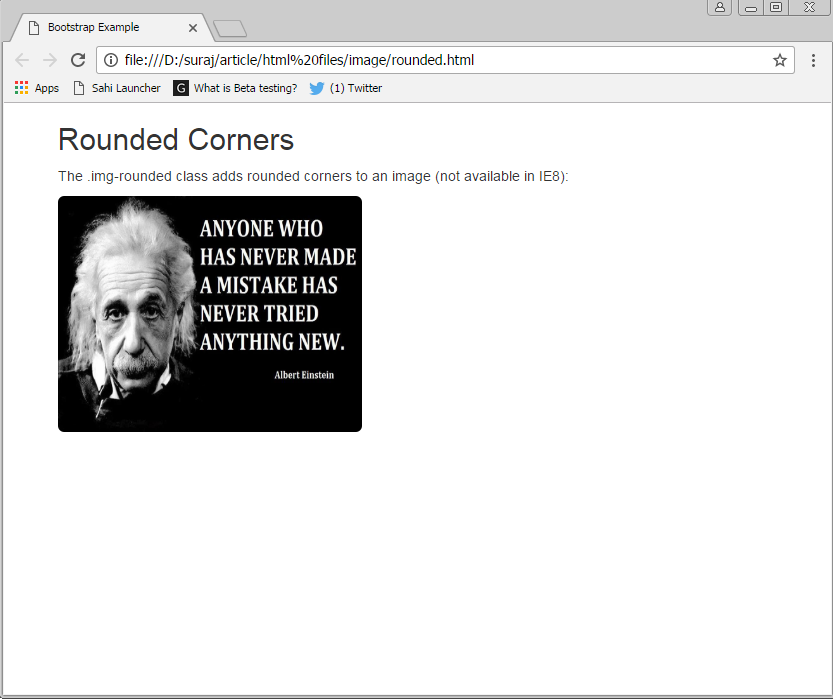The image size is (833, 699).
Task: Open site info icon in address bar
Action: (x=111, y=60)
